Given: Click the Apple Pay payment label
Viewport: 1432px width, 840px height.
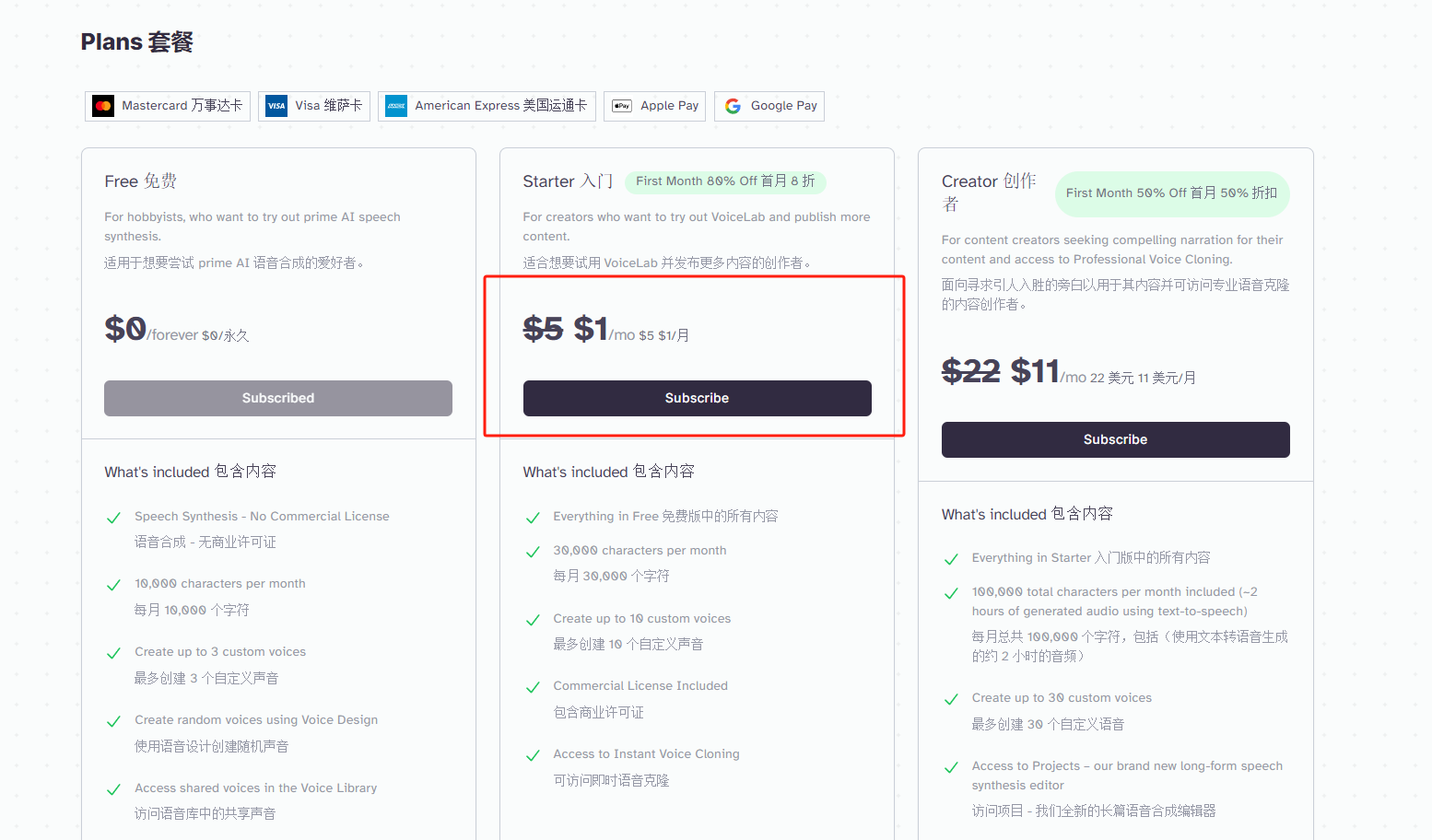Looking at the screenshot, I should (x=670, y=106).
